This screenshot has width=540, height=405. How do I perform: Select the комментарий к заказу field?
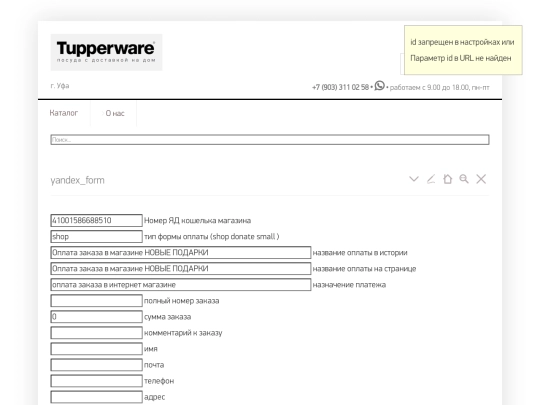(x=96, y=333)
